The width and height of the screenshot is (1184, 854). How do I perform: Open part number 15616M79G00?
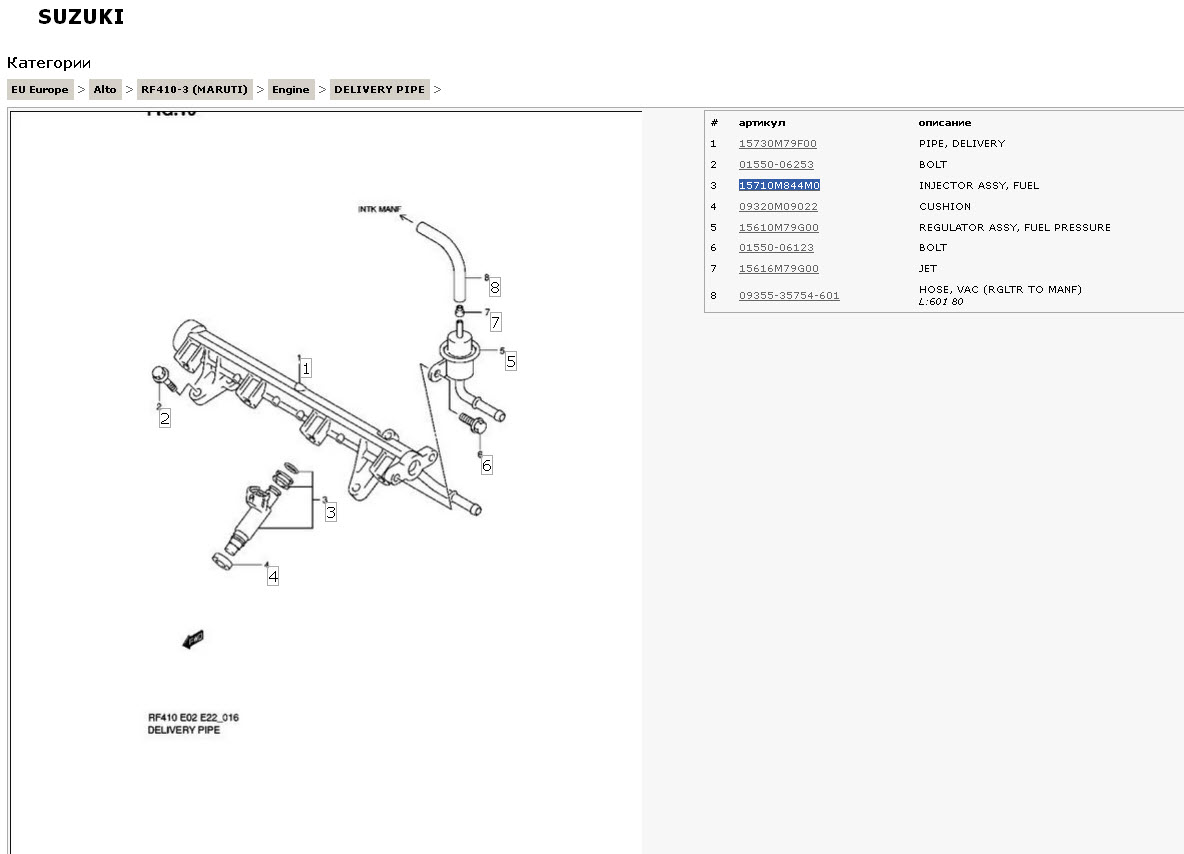(779, 269)
